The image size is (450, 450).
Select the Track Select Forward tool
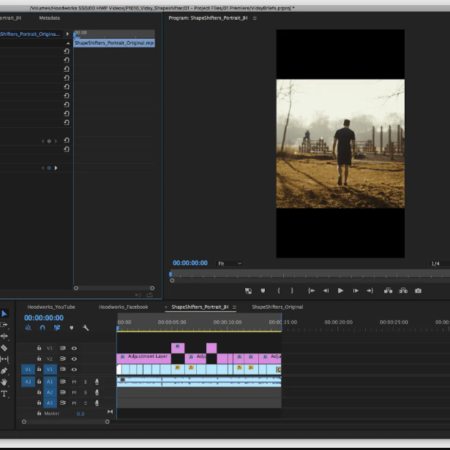4,325
